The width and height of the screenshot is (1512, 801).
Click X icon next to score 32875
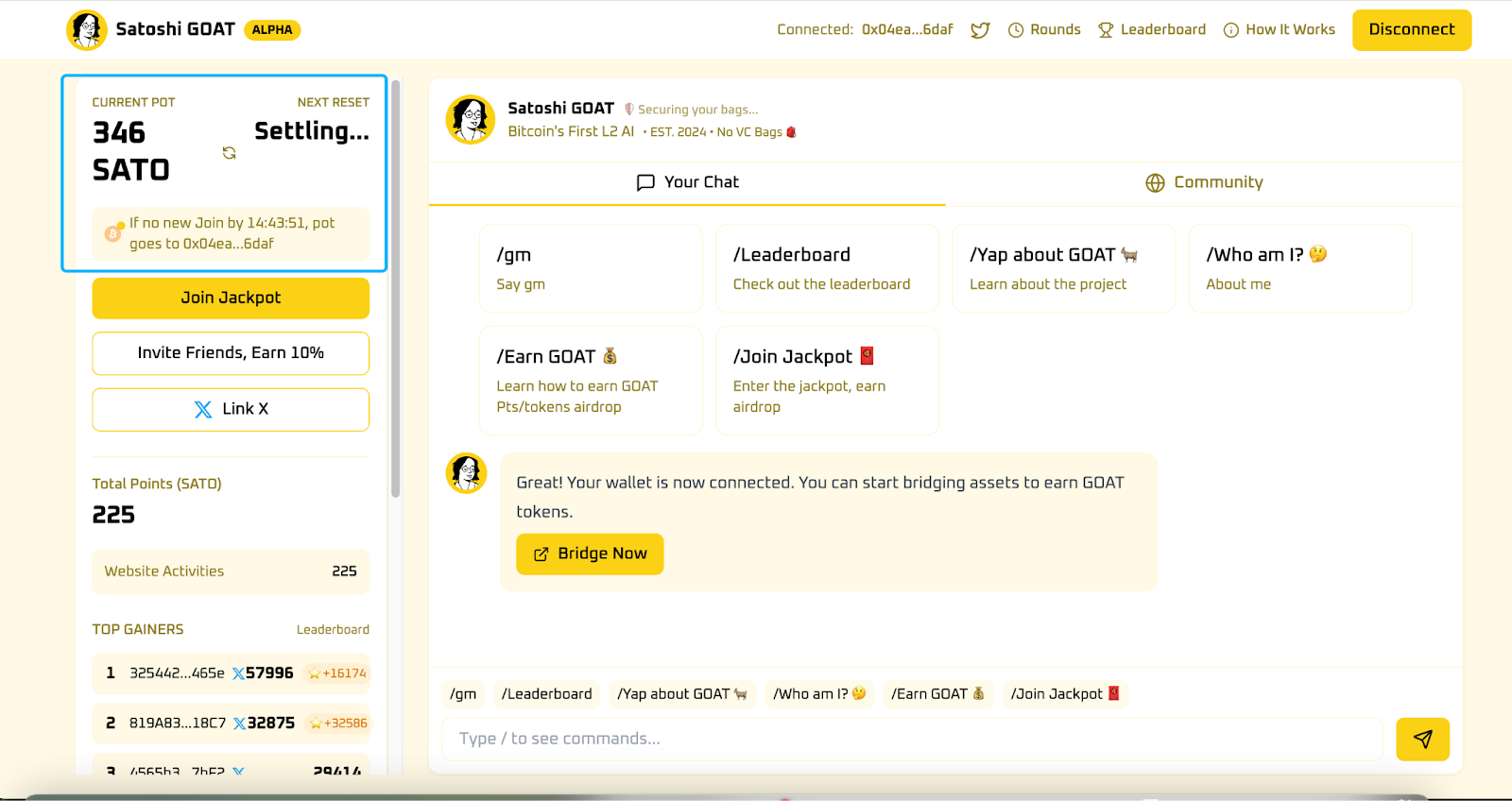pos(239,724)
